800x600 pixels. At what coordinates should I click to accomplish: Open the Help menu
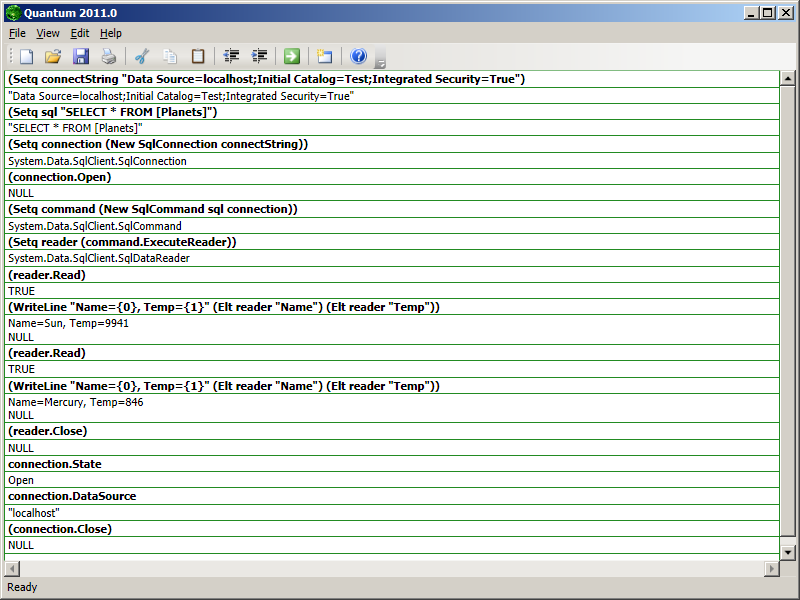(x=111, y=33)
